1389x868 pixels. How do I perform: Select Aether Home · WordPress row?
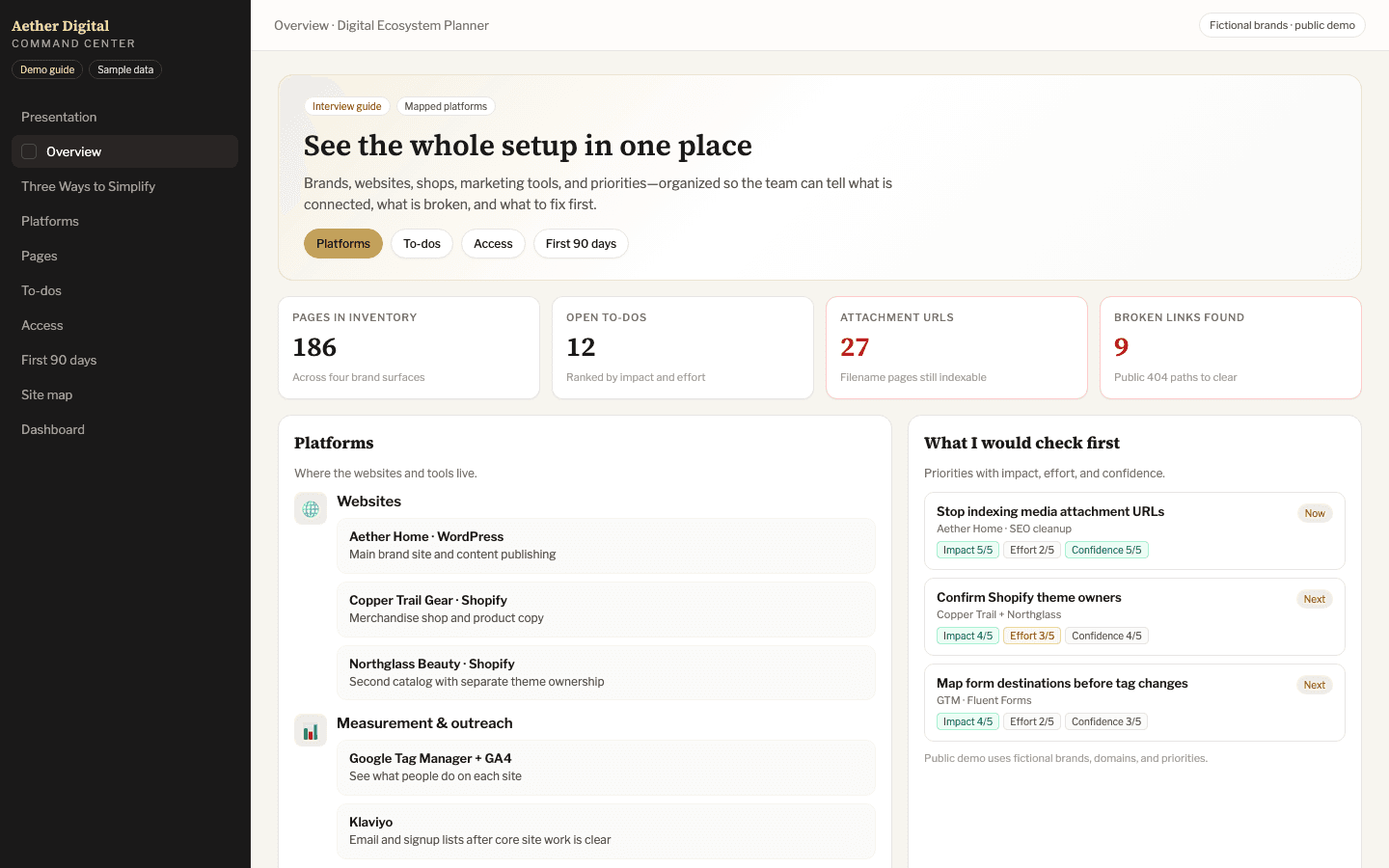[606, 546]
